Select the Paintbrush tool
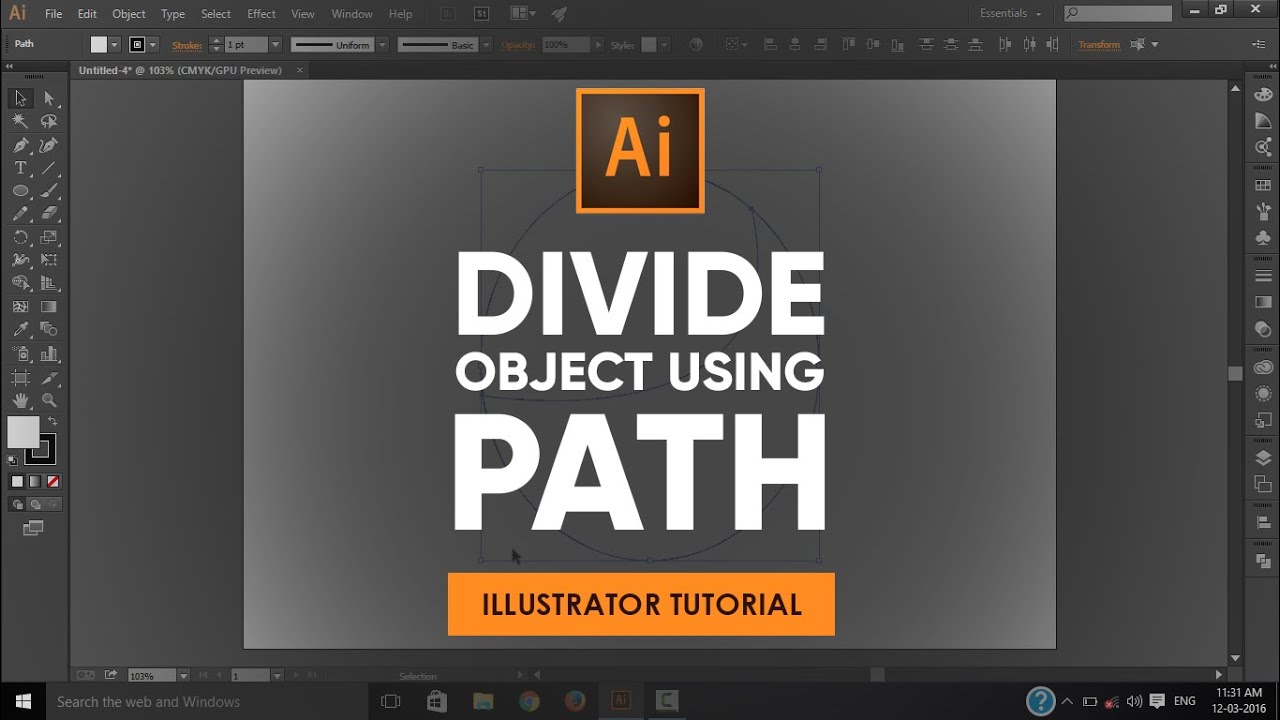The width and height of the screenshot is (1280, 720). pyautogui.click(x=49, y=191)
